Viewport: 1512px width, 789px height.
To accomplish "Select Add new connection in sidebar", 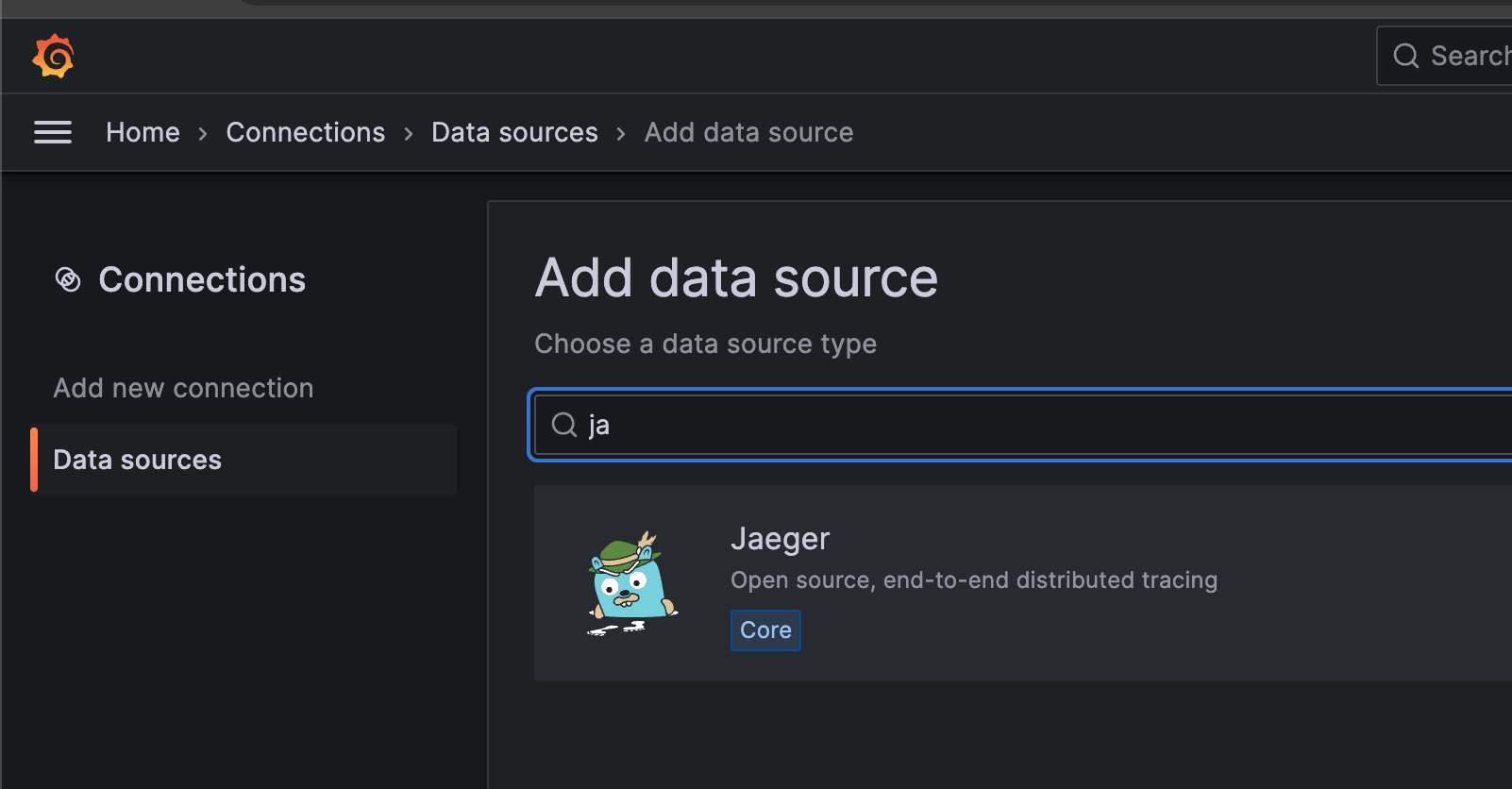I will 183,388.
